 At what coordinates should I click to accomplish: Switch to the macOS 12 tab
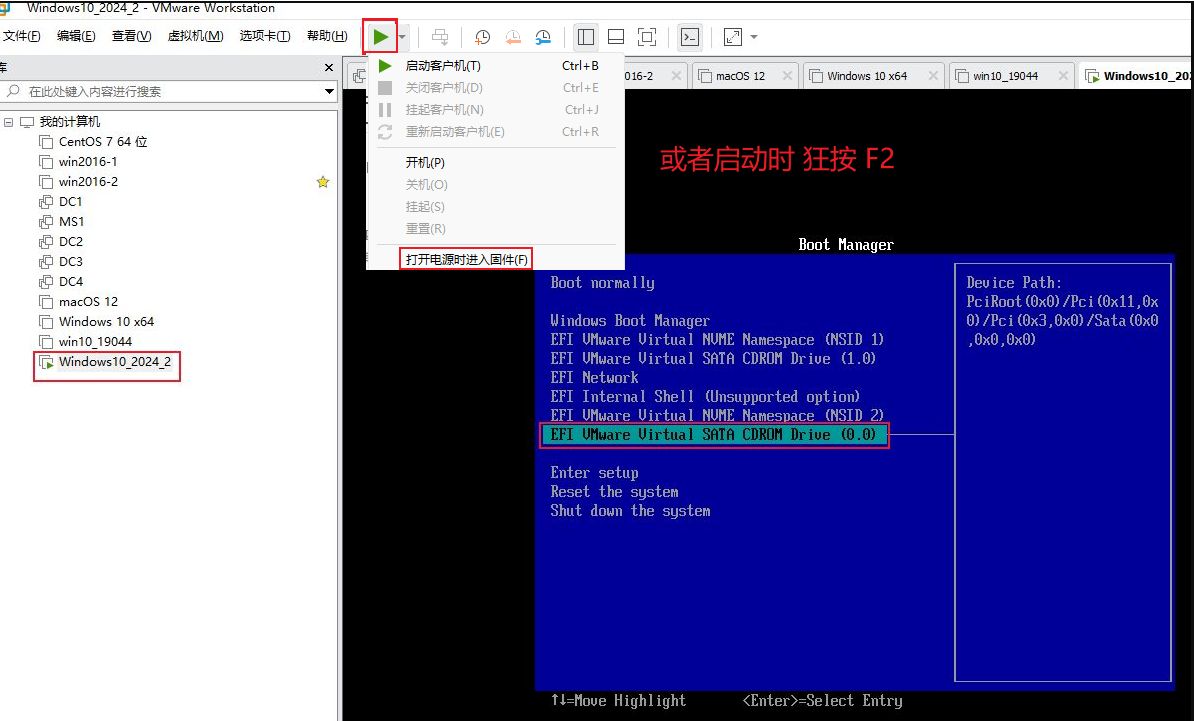click(740, 76)
